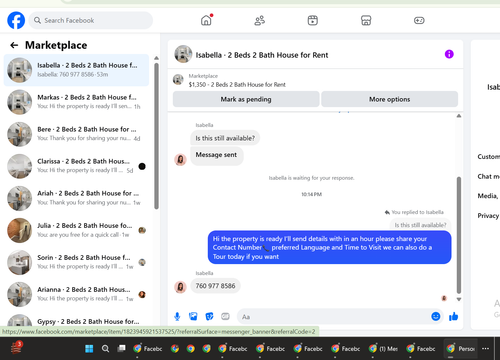
Task: Click the chat scrollbar down arrow
Action: click(x=459, y=299)
